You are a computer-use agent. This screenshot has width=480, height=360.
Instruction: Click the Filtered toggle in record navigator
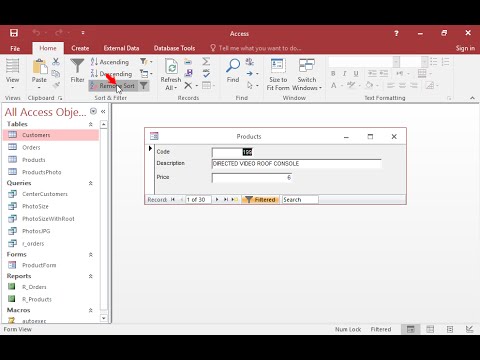pyautogui.click(x=261, y=200)
